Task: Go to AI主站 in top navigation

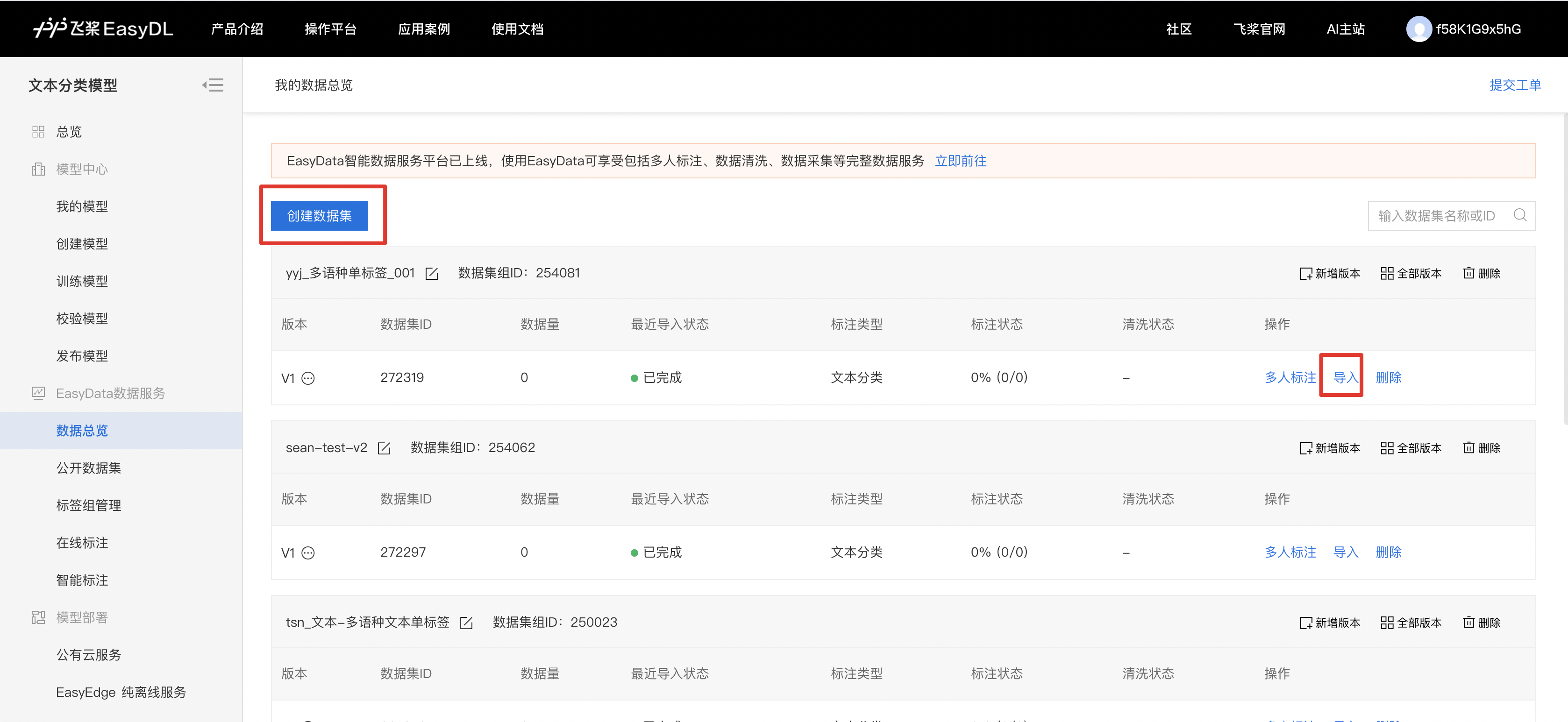Action: 1346,29
